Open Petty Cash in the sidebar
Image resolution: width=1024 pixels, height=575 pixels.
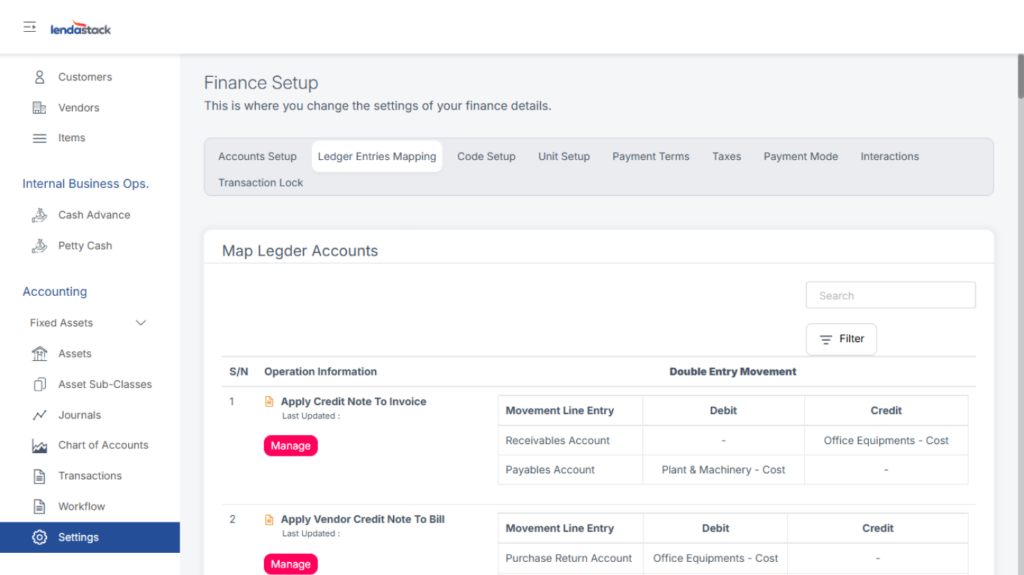[x=85, y=246]
